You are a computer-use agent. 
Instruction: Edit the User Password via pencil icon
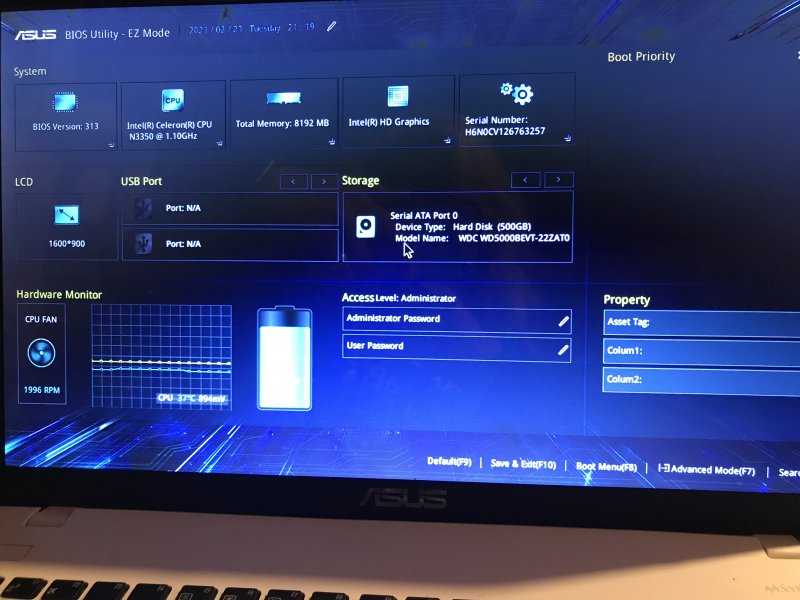coord(563,349)
